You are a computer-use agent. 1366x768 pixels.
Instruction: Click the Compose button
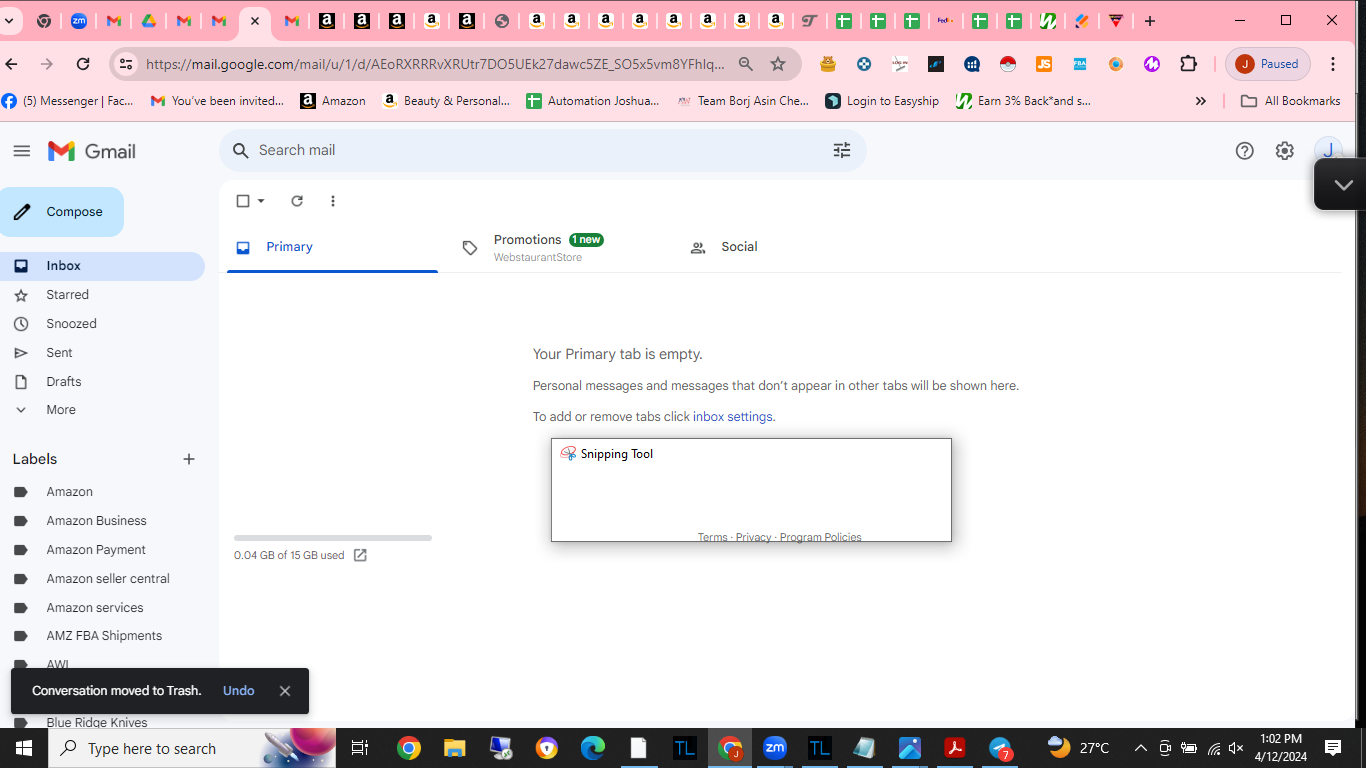(62, 212)
